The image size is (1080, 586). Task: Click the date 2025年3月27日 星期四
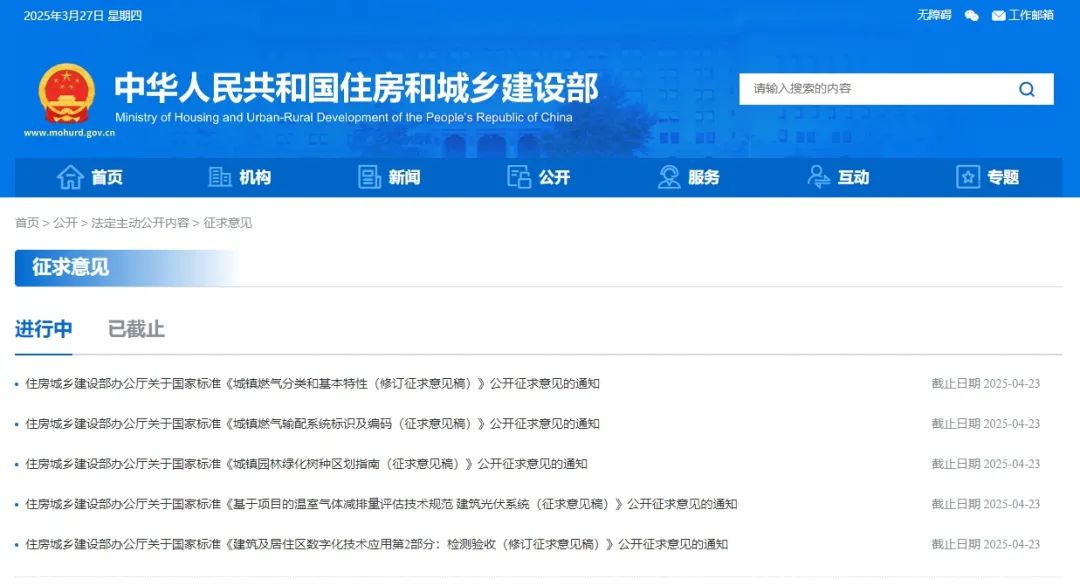83,16
